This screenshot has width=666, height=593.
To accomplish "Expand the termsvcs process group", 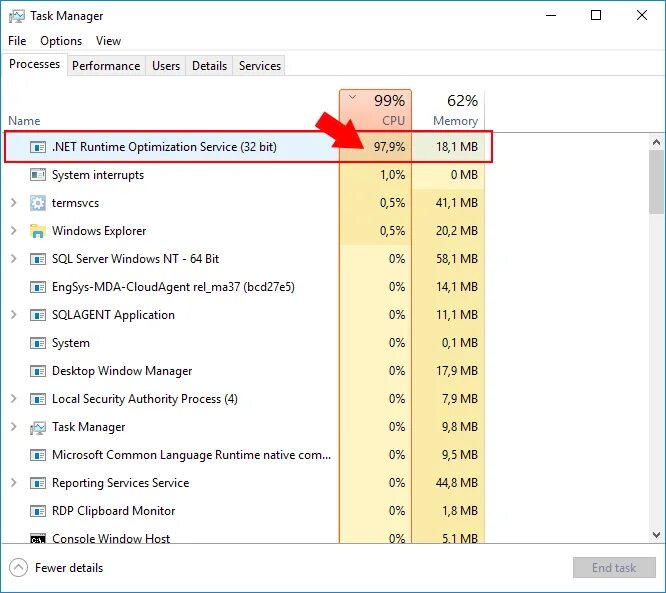I will point(14,203).
